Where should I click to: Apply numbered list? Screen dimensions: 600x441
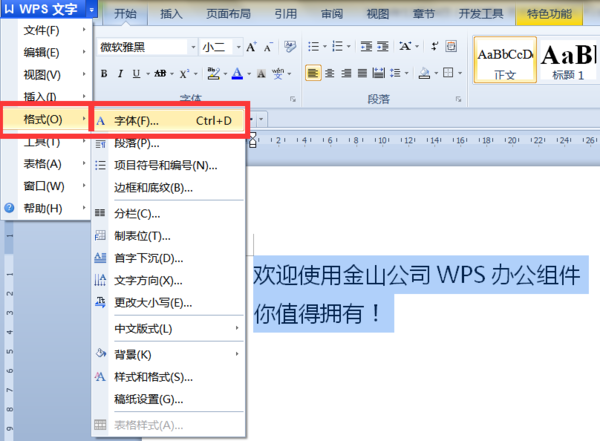(x=338, y=46)
